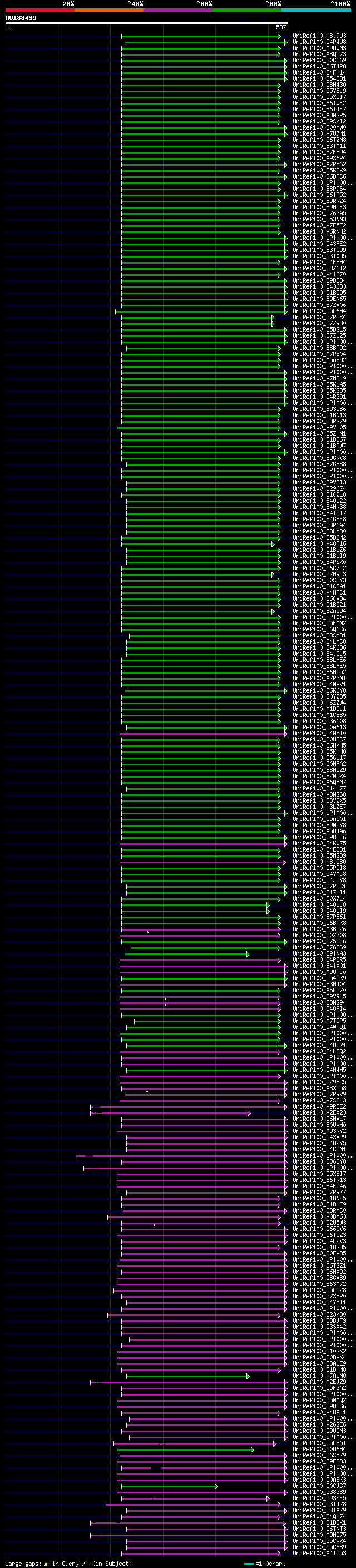
Task: Select the UniRef100_Q383S9 label
Action: point(319,1491)
